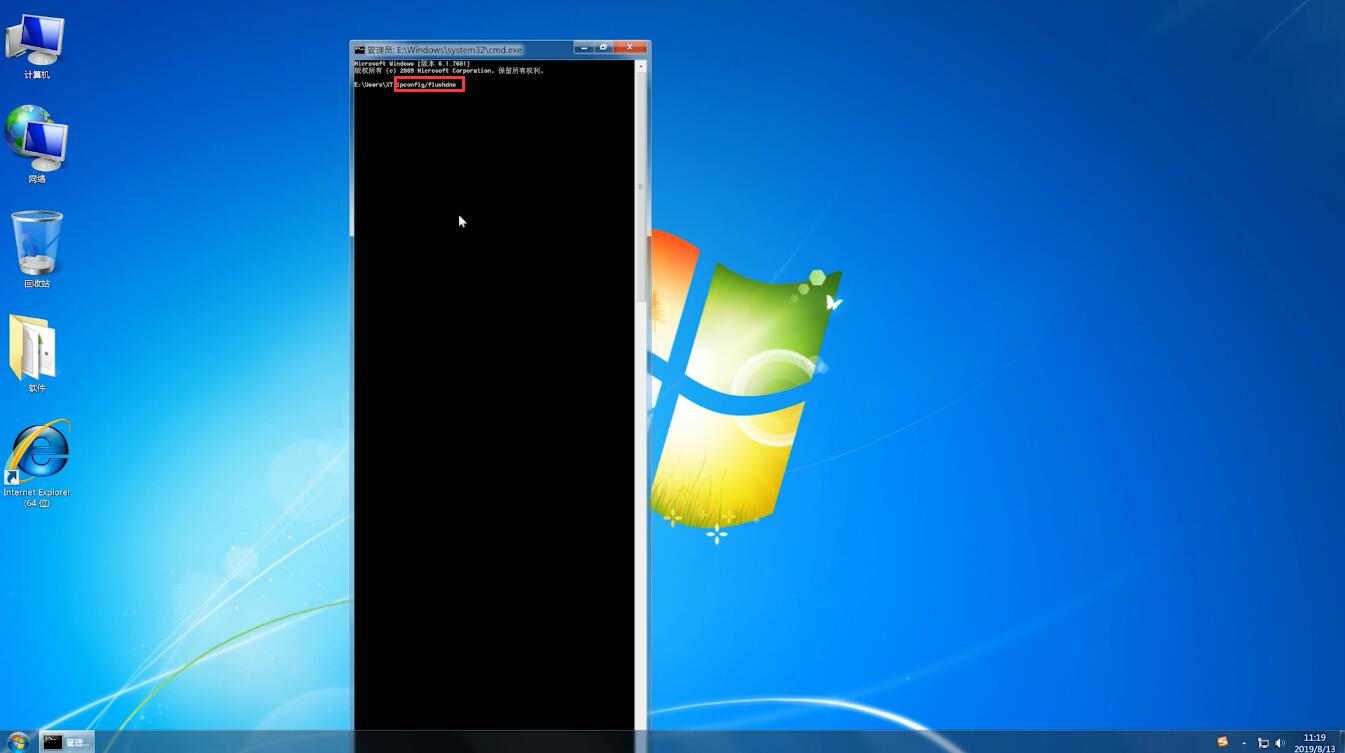Maximize the cmd.exe window
The height and width of the screenshot is (753, 1345).
click(603, 47)
